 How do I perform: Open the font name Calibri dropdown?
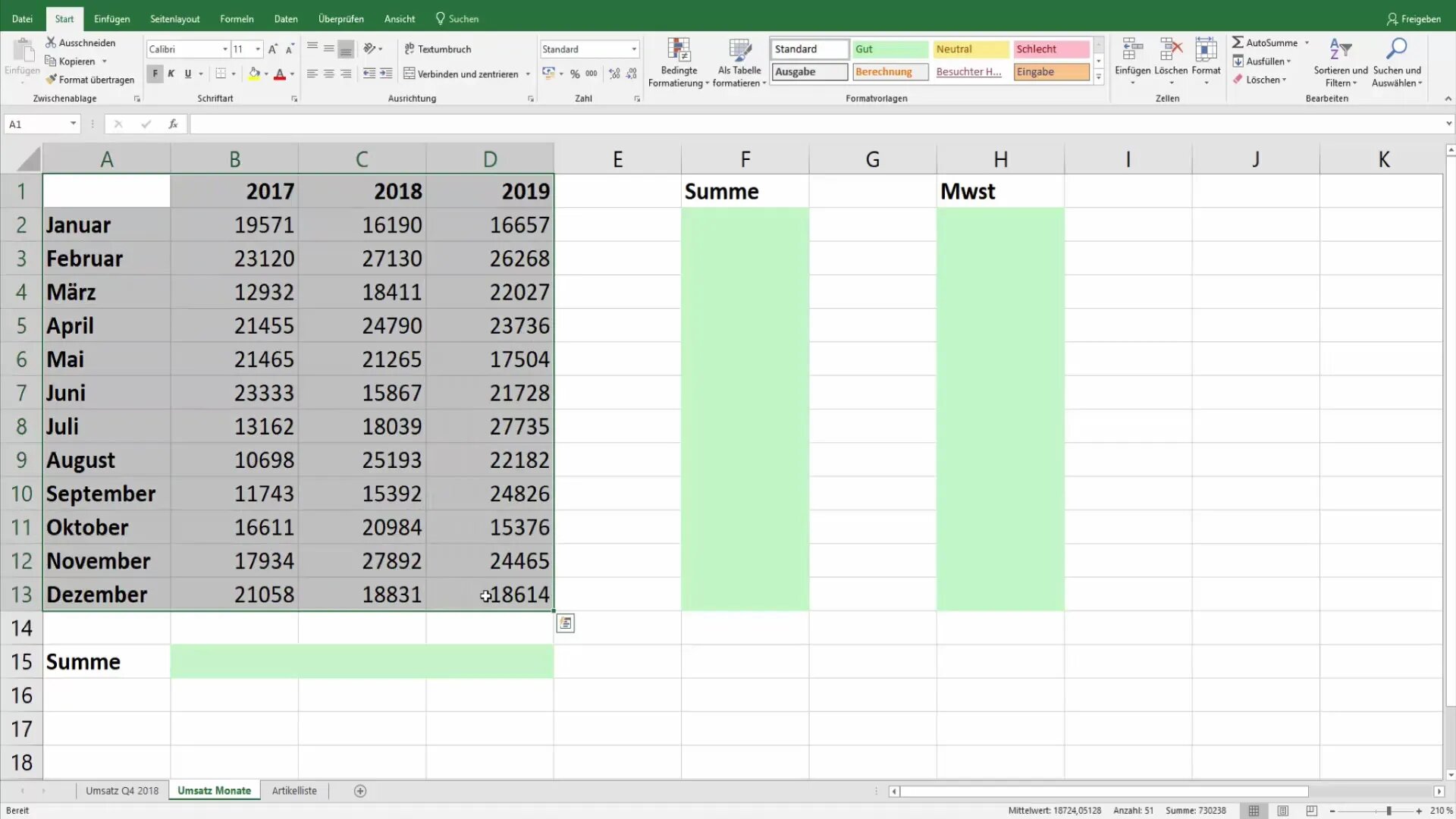click(x=225, y=49)
